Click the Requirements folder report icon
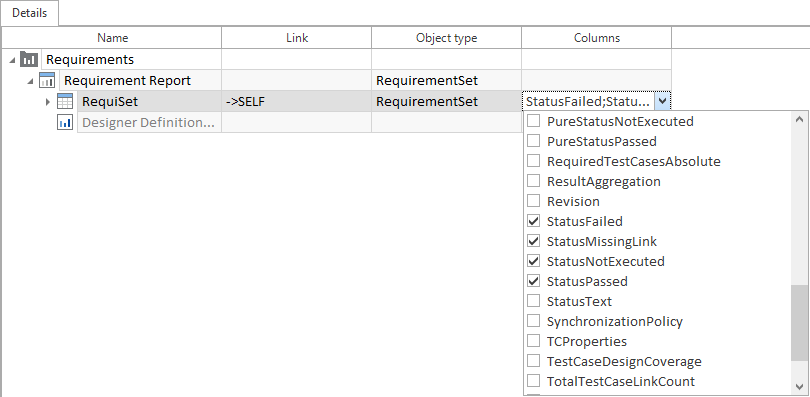 29,59
